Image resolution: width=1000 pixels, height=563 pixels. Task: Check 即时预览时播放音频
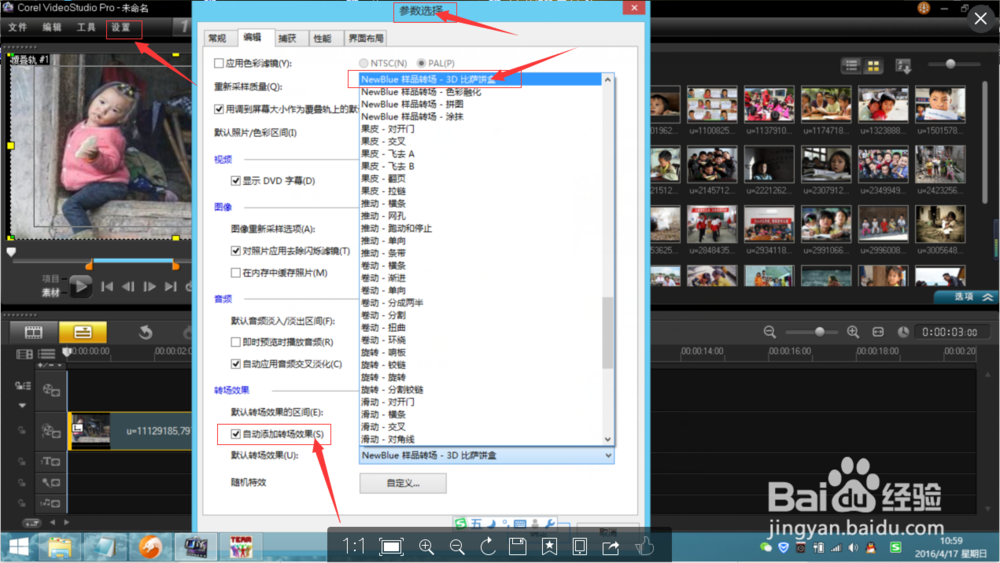(235, 342)
